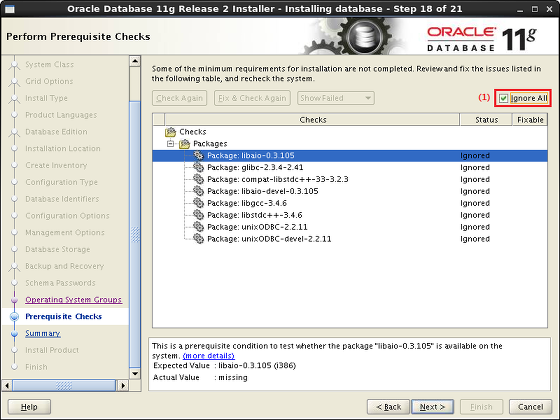This screenshot has width=560, height=420.
Task: Collapse the Packages tree node
Action: coord(170,144)
